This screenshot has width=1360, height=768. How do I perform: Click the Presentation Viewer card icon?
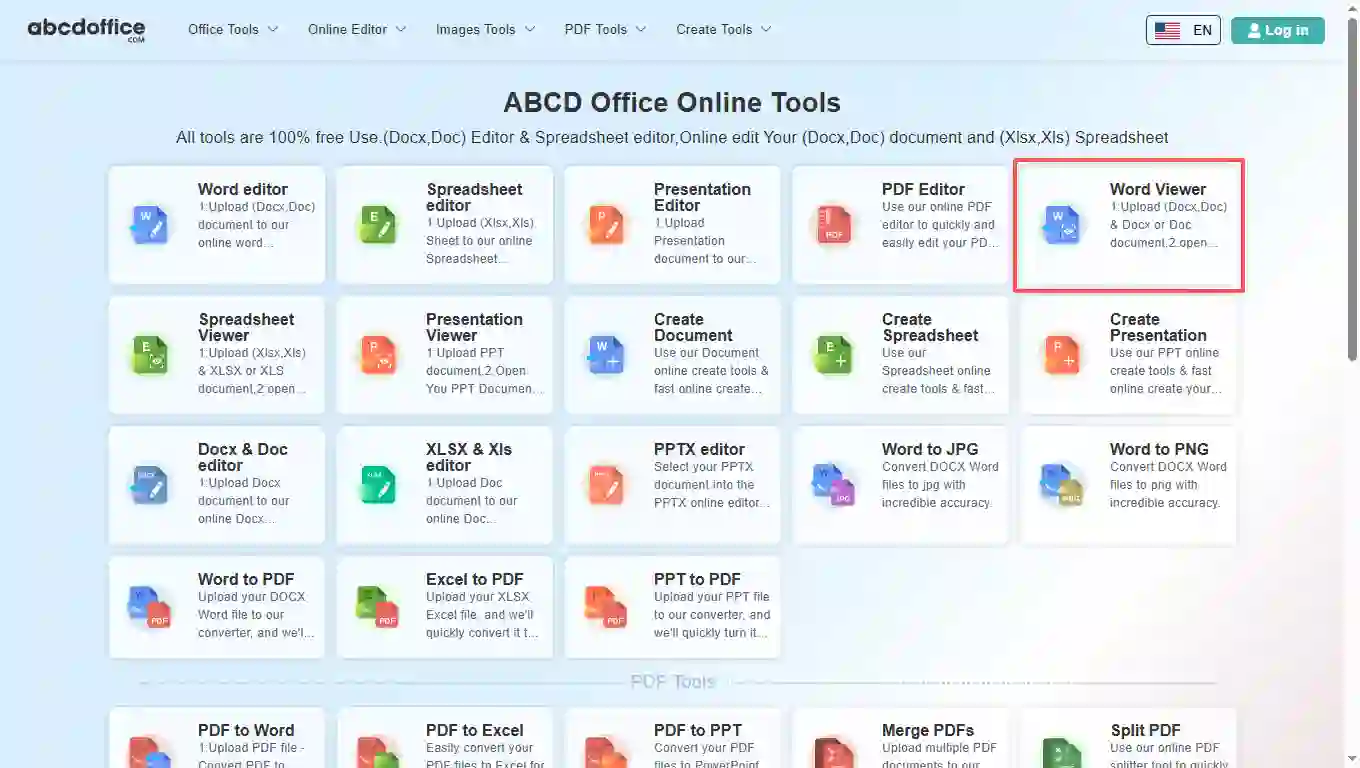377,355
